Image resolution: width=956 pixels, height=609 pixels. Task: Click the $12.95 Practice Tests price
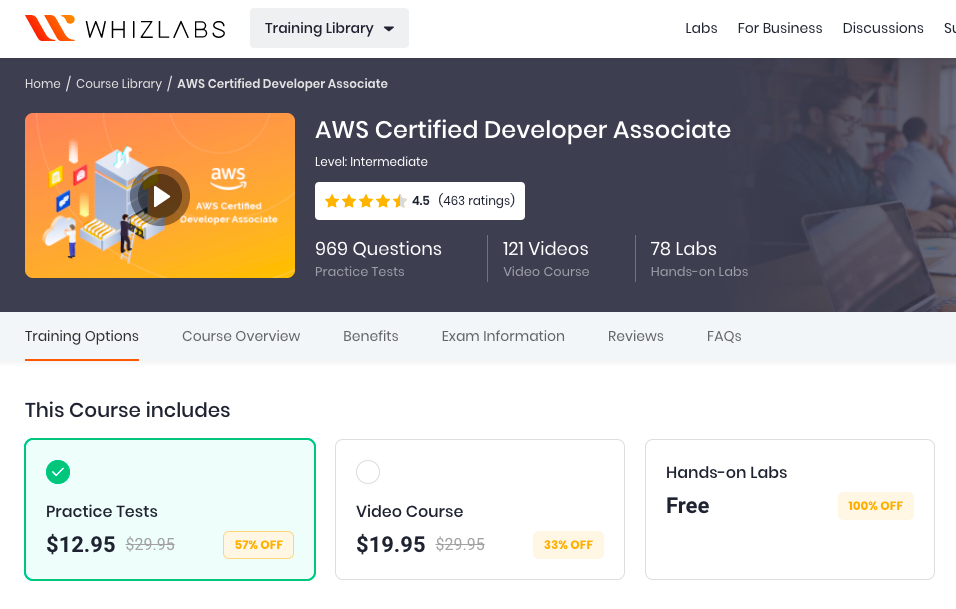coord(80,544)
